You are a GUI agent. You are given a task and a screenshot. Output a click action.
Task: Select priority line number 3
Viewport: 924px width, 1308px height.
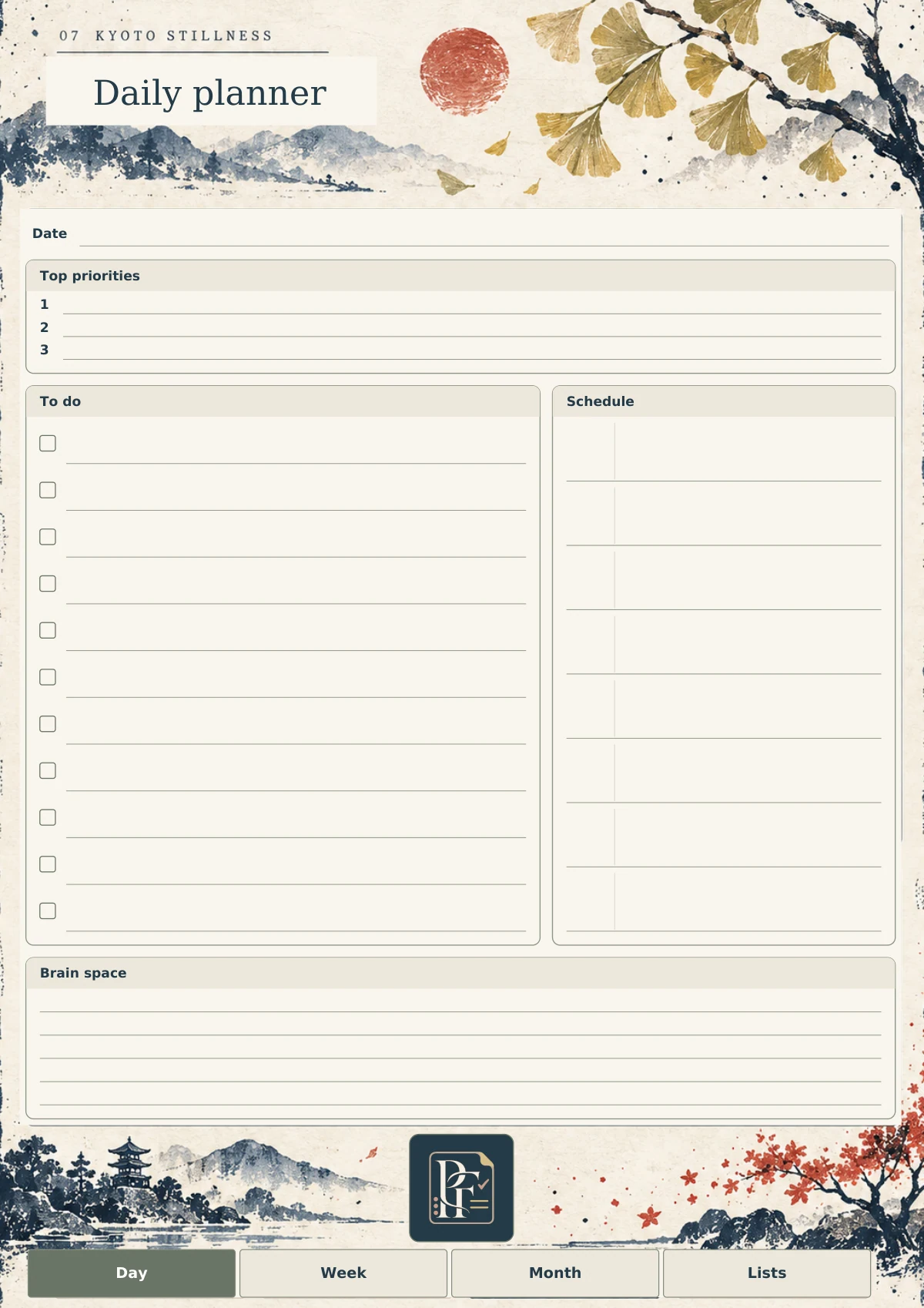click(472, 350)
